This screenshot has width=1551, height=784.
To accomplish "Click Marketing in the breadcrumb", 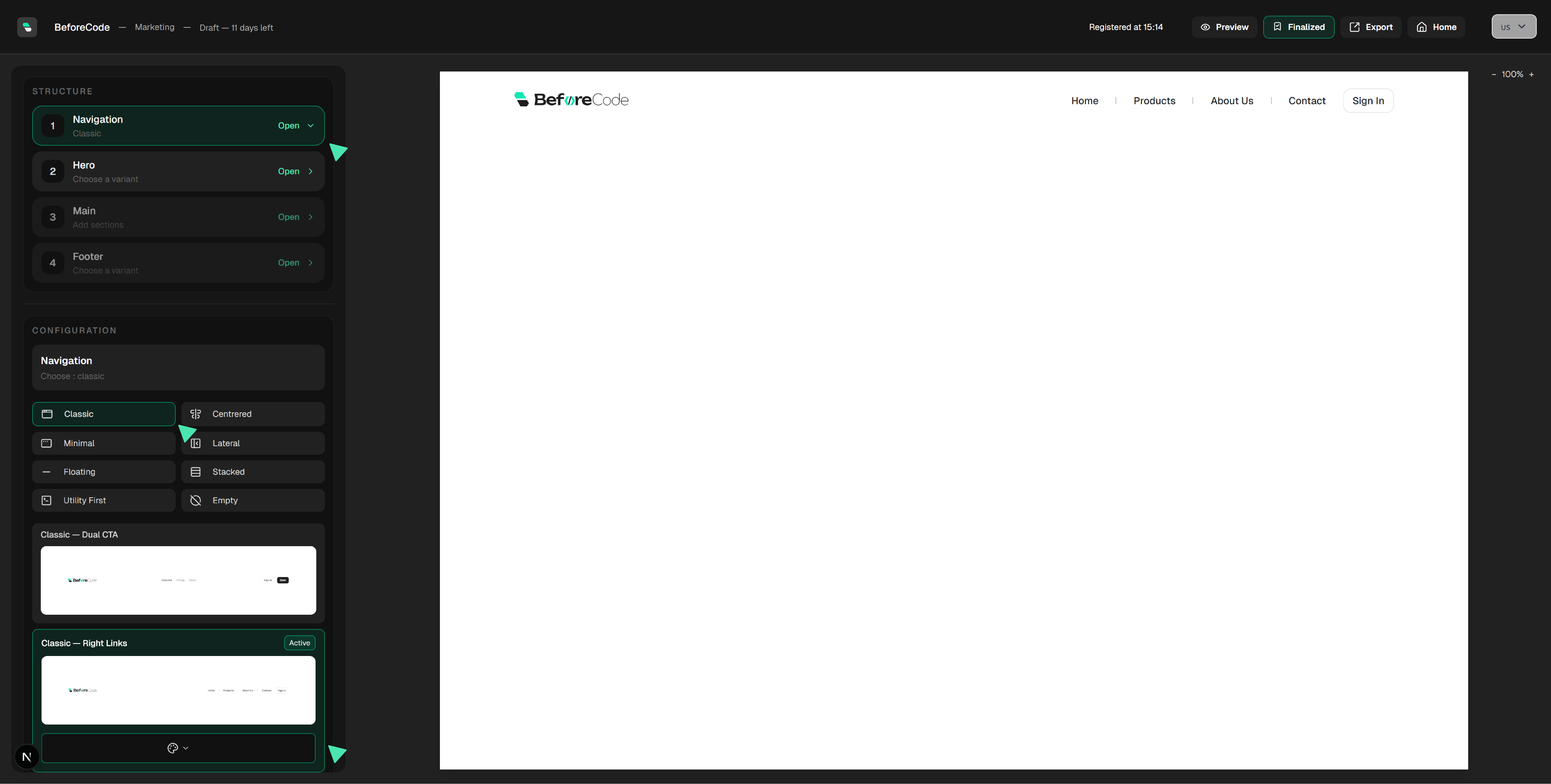I will (155, 27).
